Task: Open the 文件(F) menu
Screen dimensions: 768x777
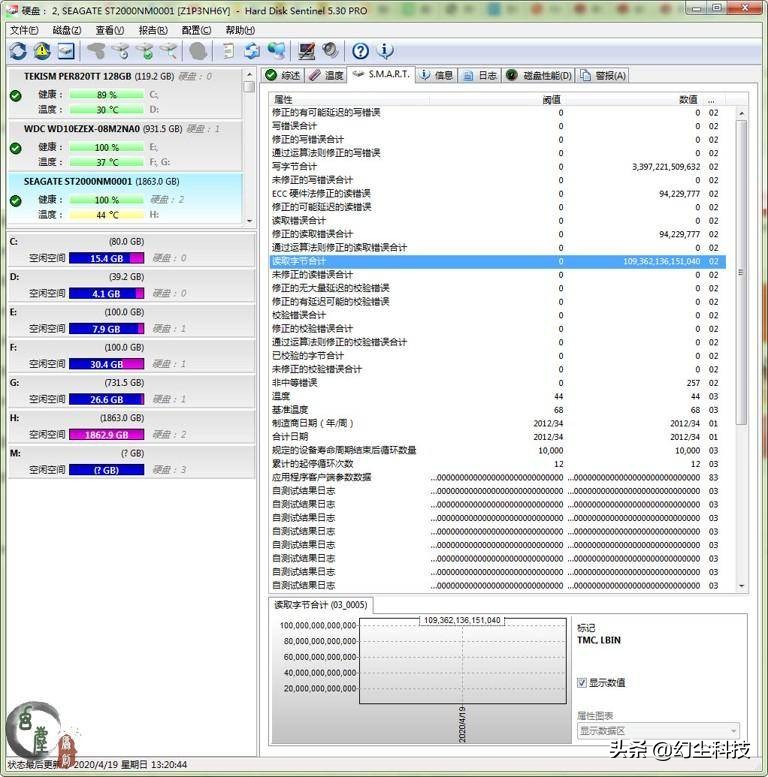Action: (x=24, y=30)
